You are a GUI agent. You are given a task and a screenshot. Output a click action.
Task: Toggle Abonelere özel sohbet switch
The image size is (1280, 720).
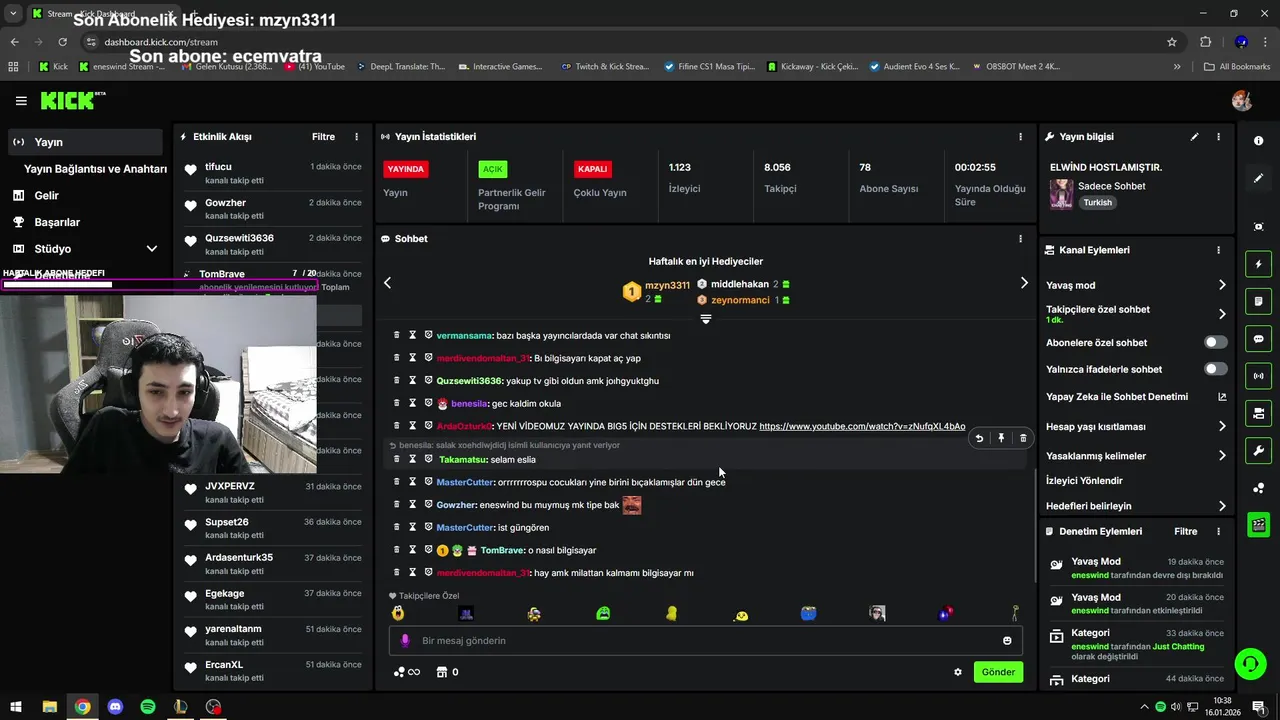pos(1215,342)
